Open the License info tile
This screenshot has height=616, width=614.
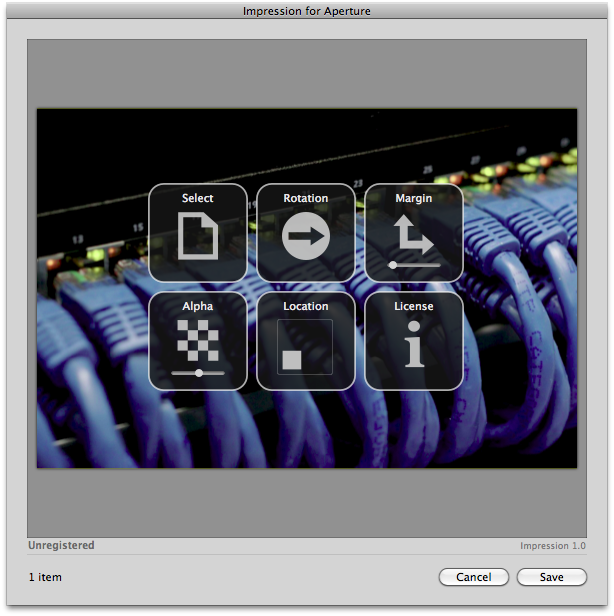[x=414, y=341]
